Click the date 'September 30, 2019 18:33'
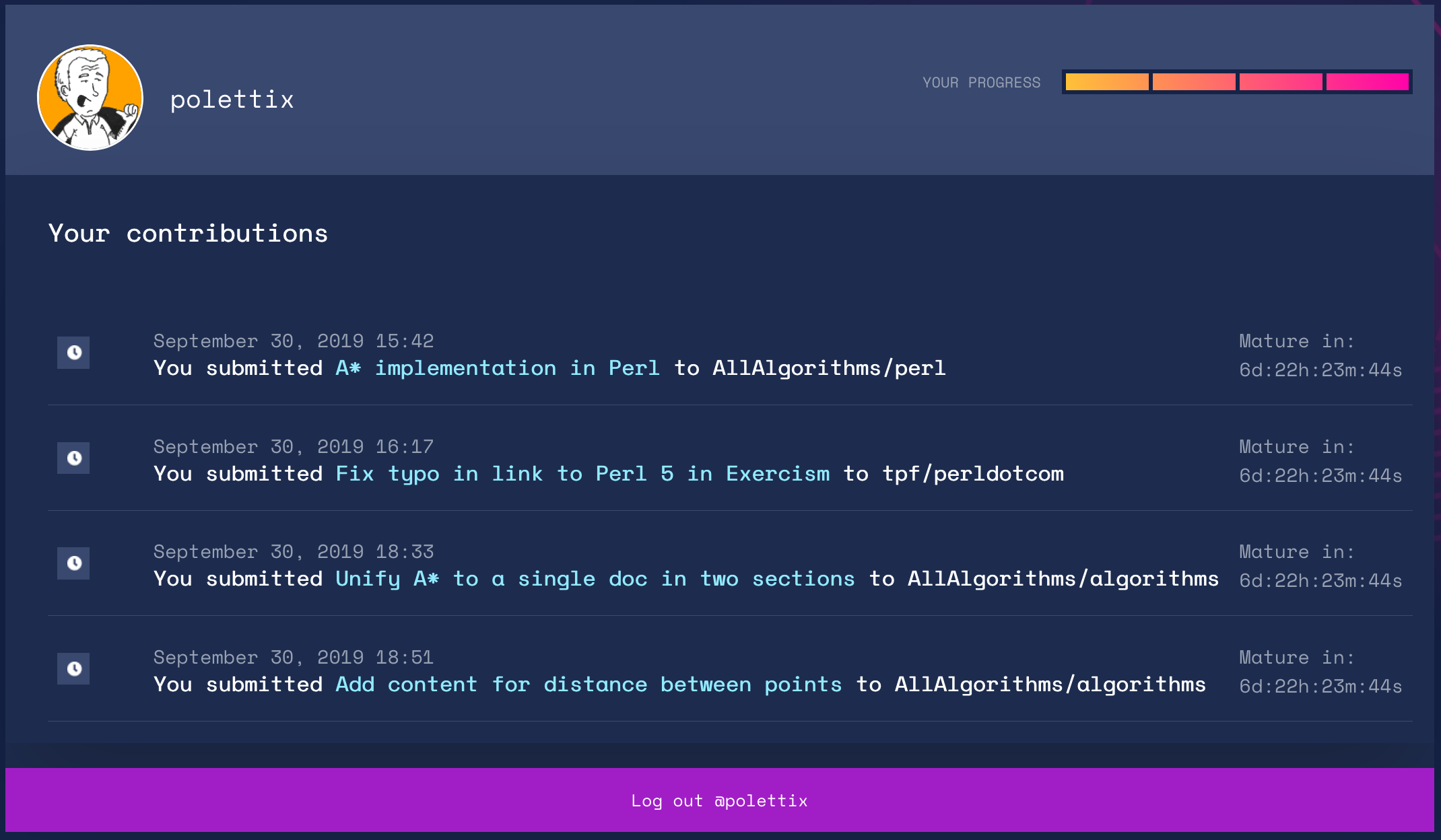Image resolution: width=1441 pixels, height=840 pixels. click(294, 552)
